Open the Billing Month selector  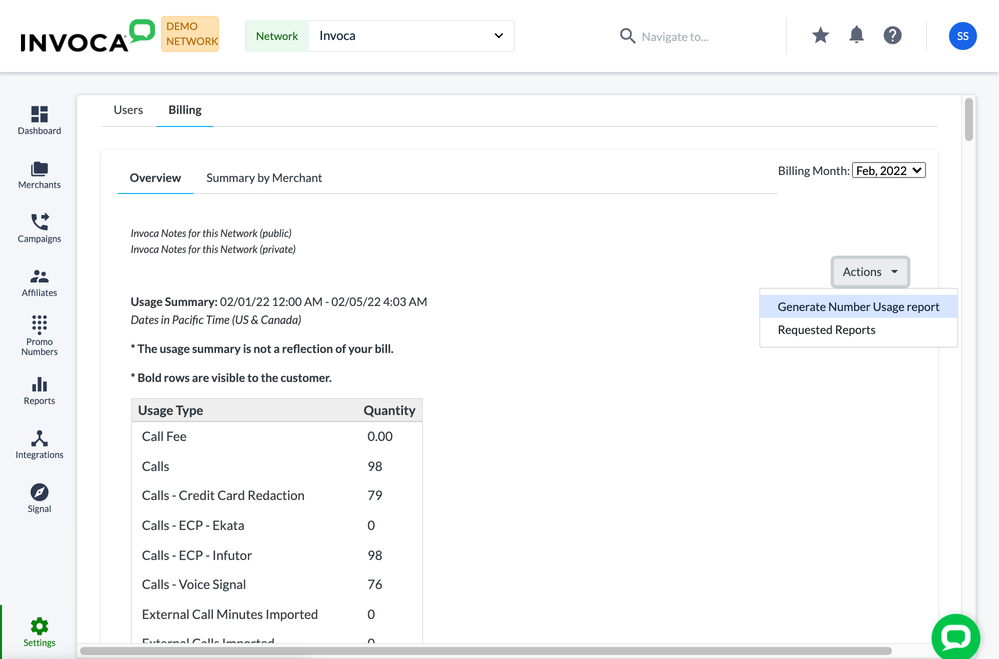click(888, 171)
